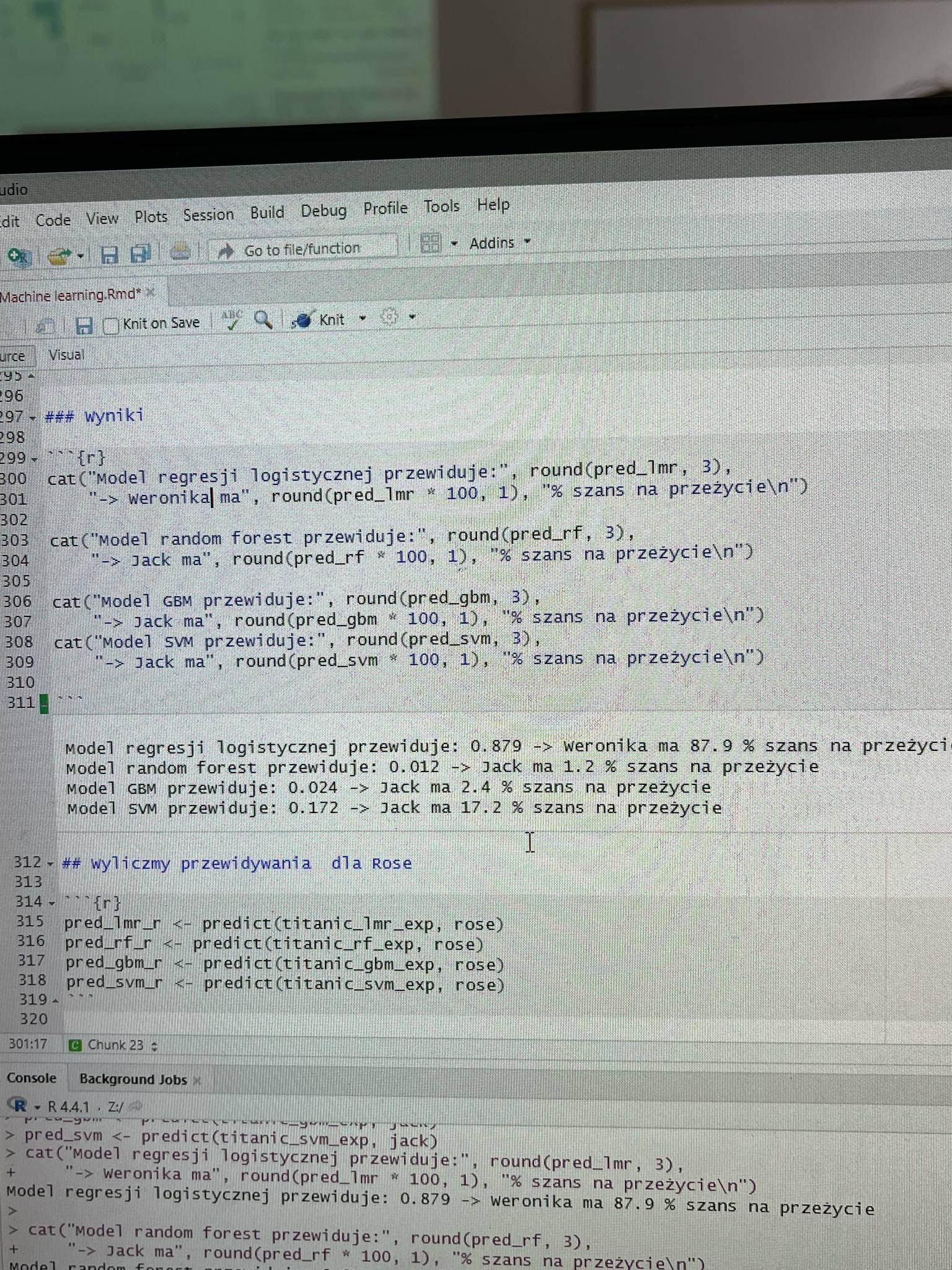Click the view current directory arrow icon
The width and height of the screenshot is (952, 1270).
136,1106
